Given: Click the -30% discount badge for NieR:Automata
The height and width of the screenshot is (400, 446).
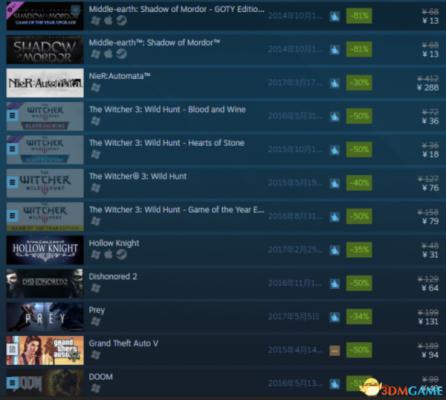Looking at the screenshot, I should (359, 83).
